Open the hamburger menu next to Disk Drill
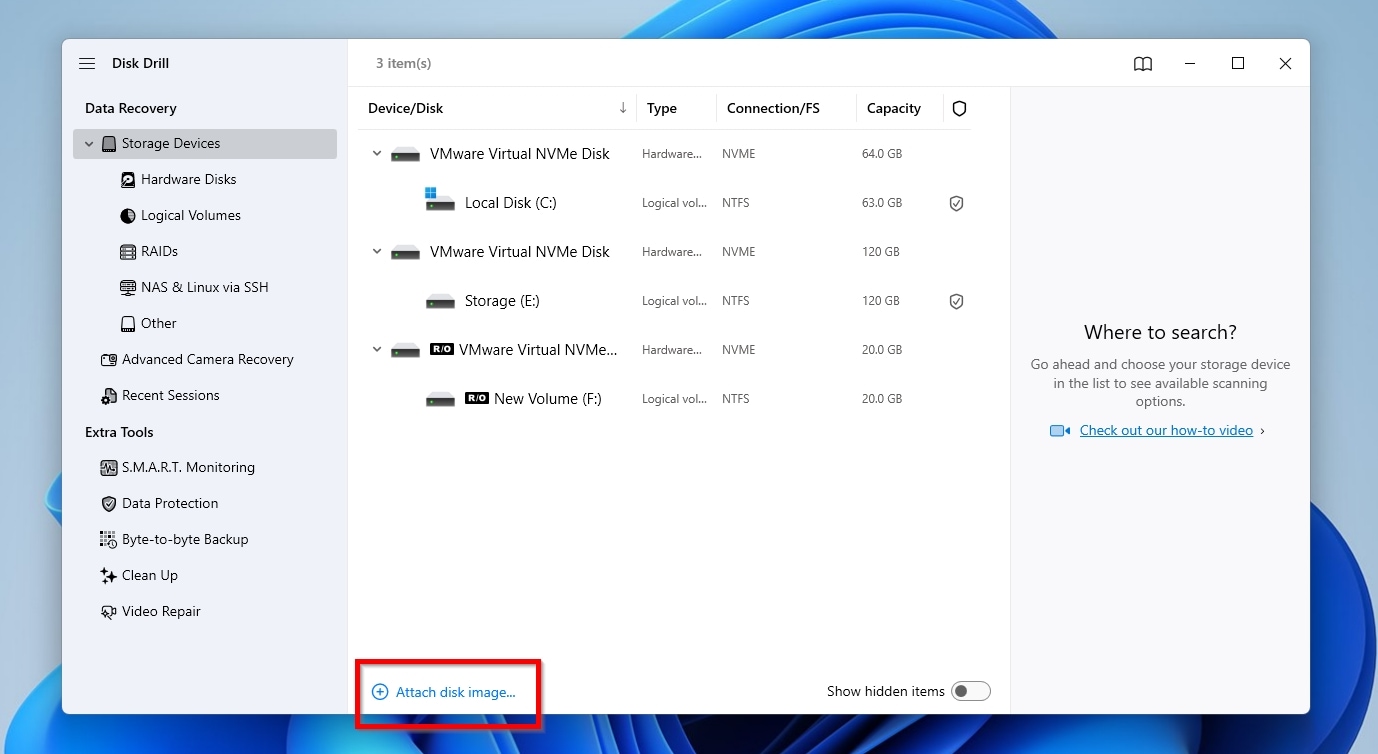Screen dimensions: 1378x754 87,63
